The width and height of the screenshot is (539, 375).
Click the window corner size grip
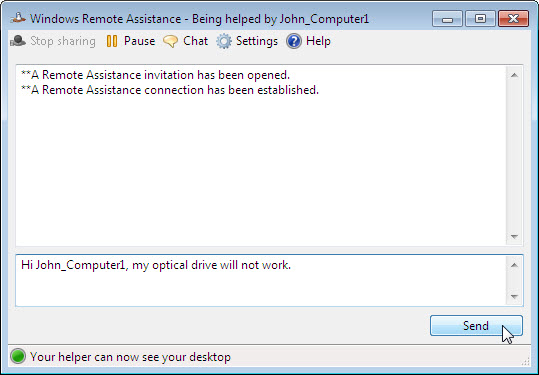point(526,361)
